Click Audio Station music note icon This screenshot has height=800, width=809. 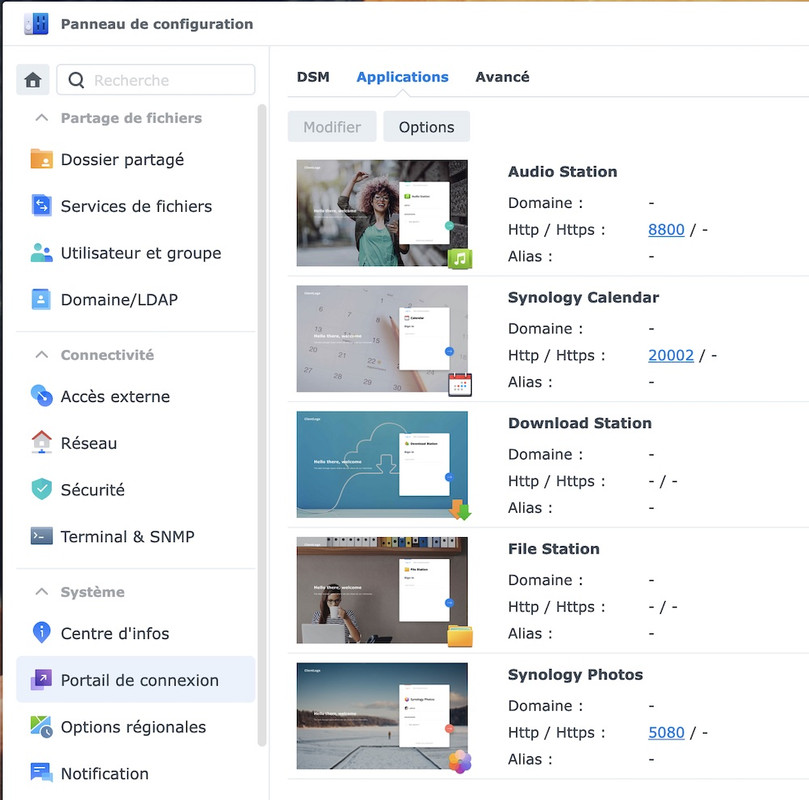pos(460,258)
